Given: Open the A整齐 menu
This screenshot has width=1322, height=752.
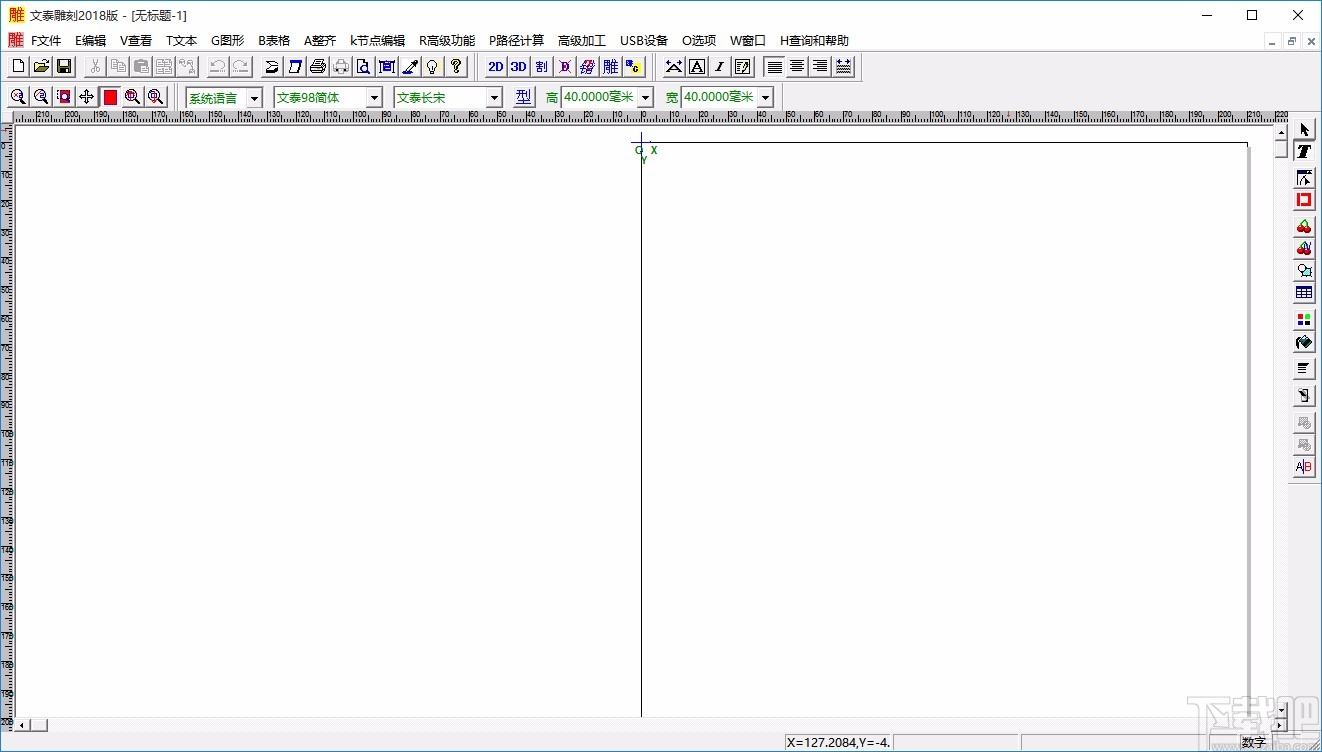Looking at the screenshot, I should pyautogui.click(x=320, y=41).
